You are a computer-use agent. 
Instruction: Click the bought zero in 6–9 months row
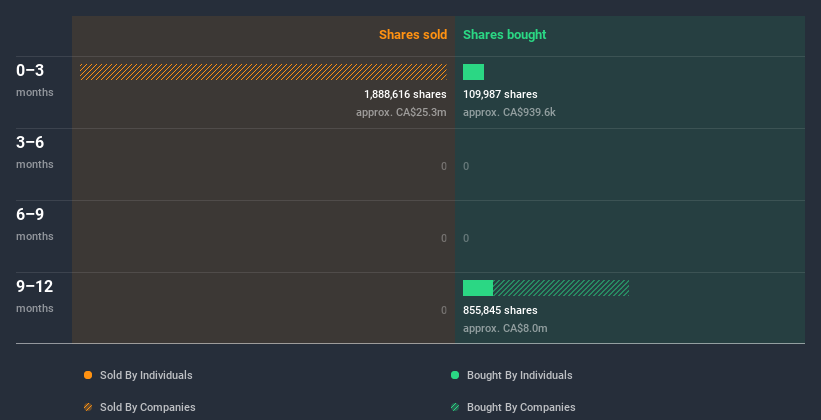coord(466,238)
